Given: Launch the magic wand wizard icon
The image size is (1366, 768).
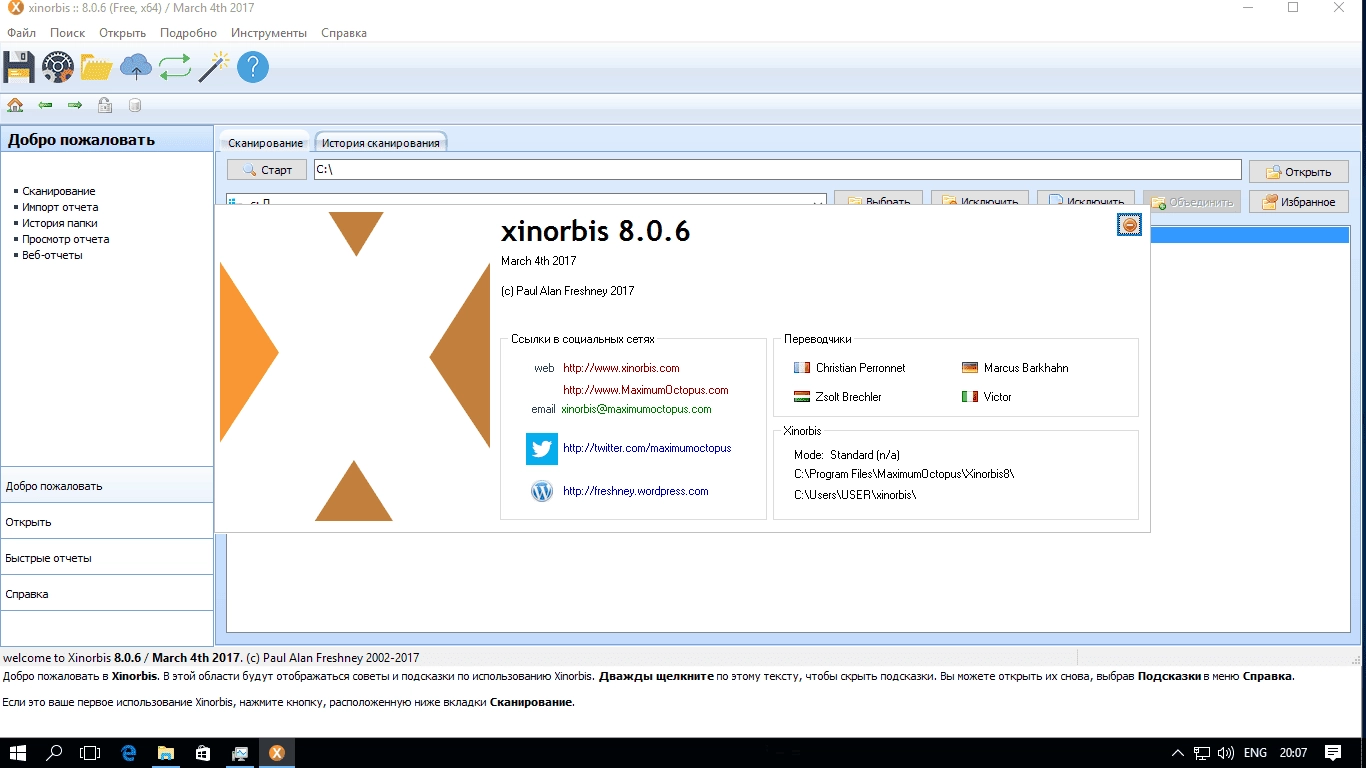Looking at the screenshot, I should [x=213, y=67].
